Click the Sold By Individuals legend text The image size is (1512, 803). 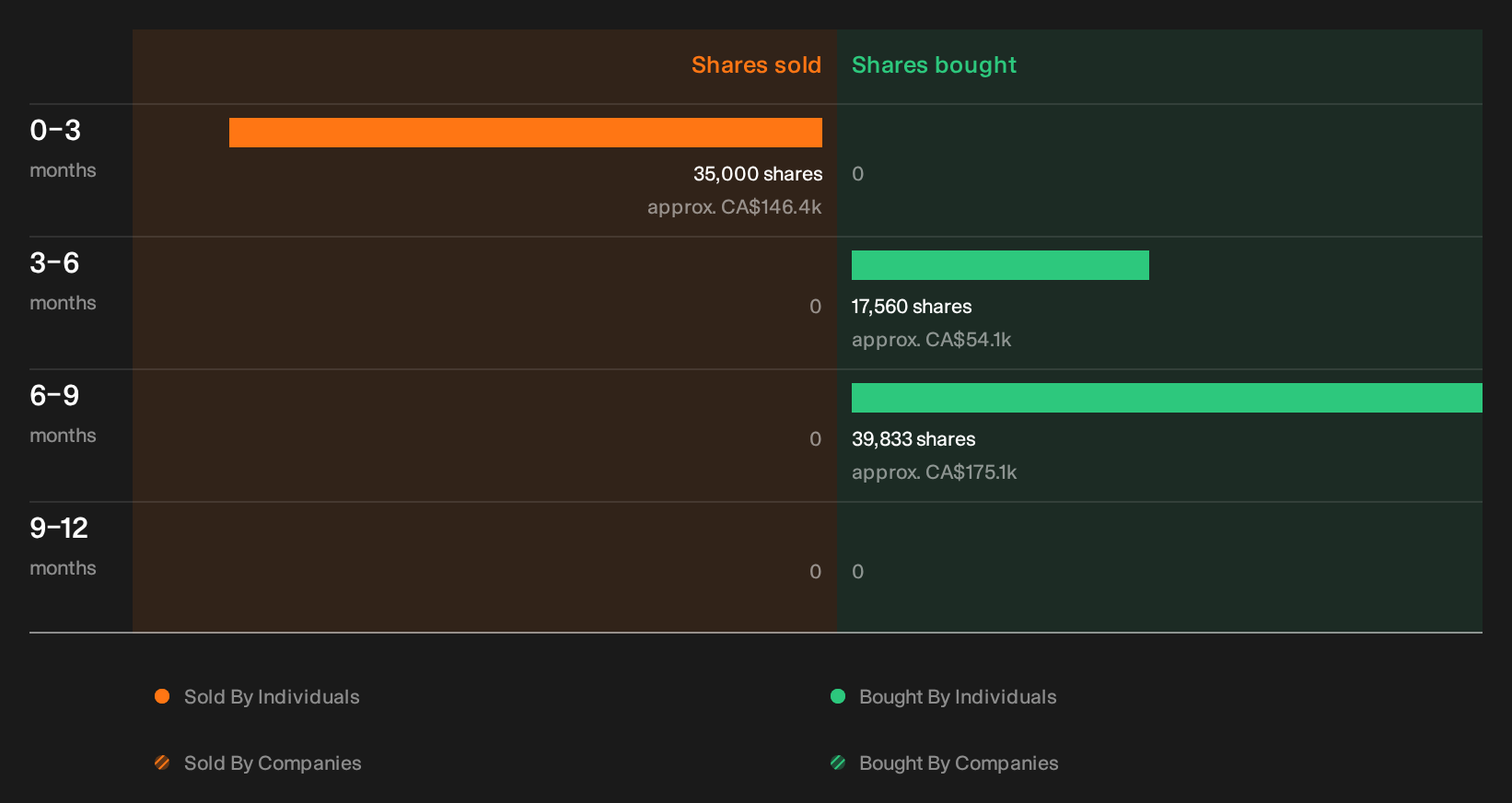272,697
